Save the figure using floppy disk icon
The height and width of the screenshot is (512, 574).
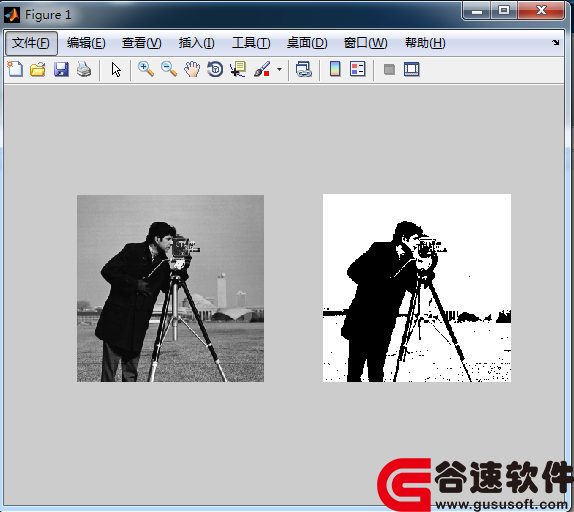pyautogui.click(x=61, y=69)
